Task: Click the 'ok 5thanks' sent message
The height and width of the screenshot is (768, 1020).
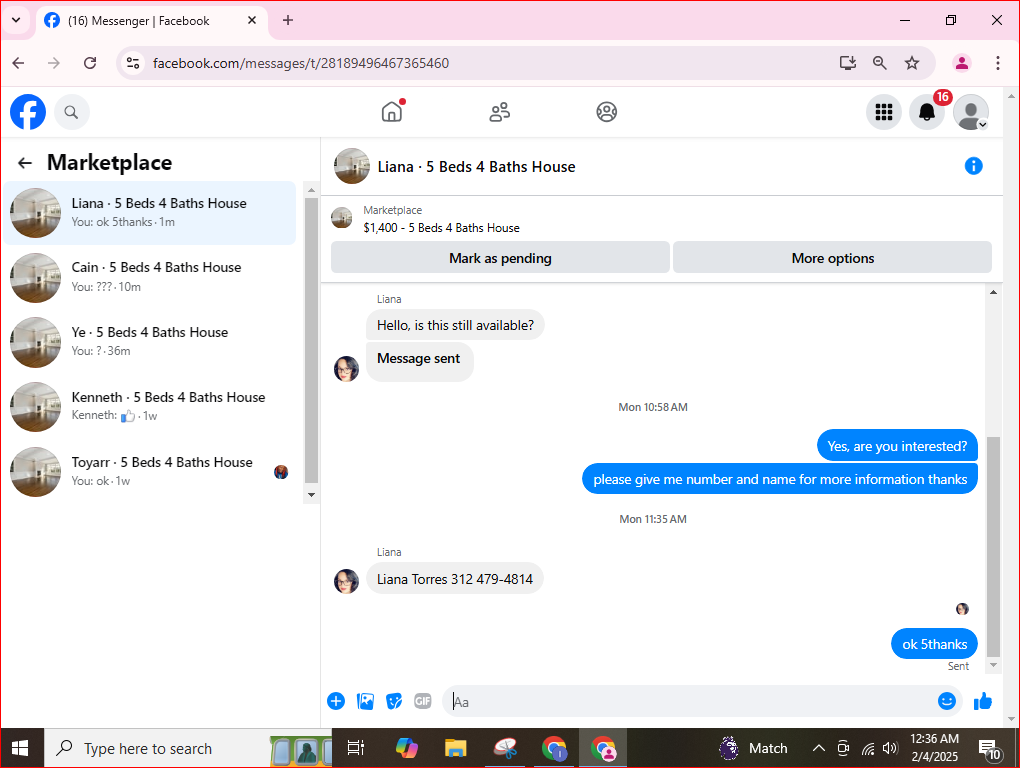Action: point(934,644)
